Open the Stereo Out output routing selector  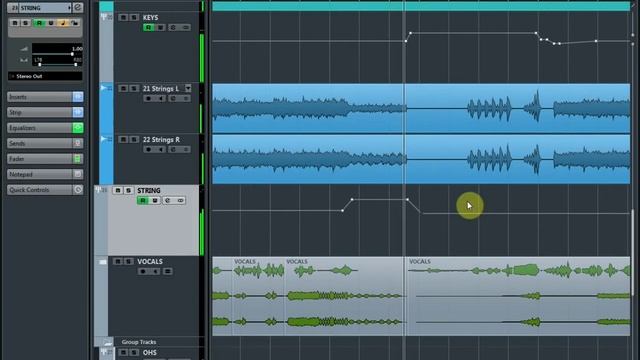[x=45, y=76]
